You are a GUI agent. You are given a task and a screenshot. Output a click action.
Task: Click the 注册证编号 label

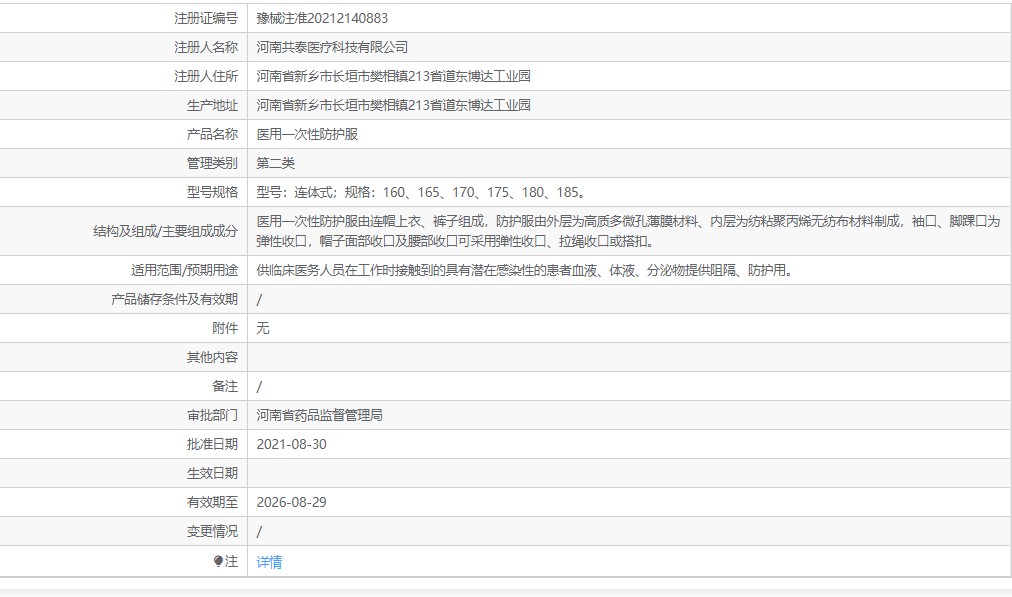pos(206,18)
